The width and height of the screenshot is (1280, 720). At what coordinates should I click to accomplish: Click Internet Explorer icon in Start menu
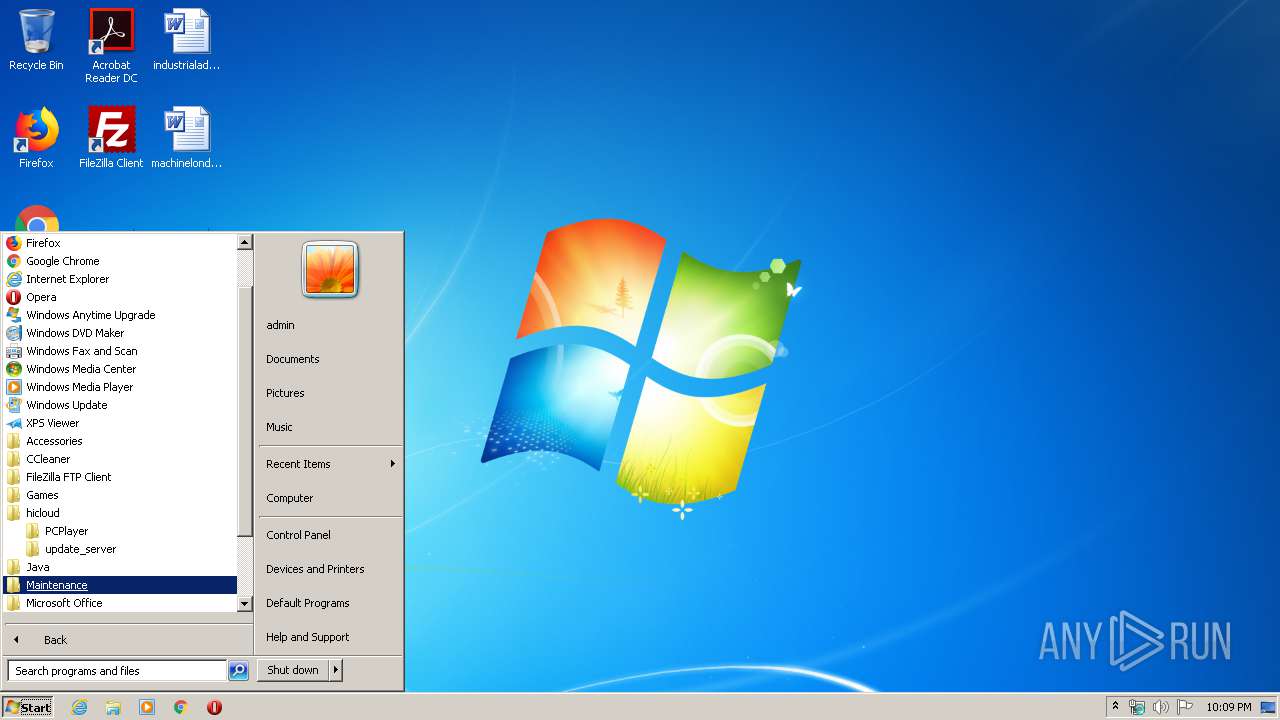(14, 279)
